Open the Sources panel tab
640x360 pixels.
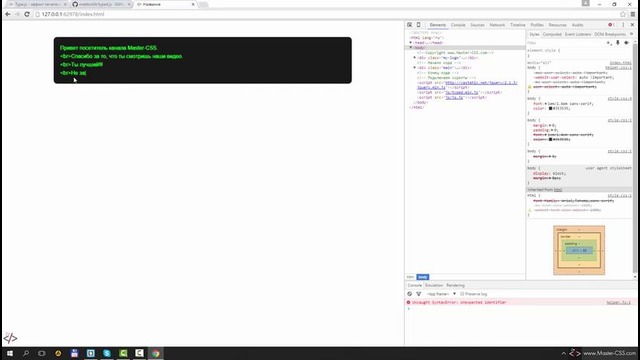477,25
